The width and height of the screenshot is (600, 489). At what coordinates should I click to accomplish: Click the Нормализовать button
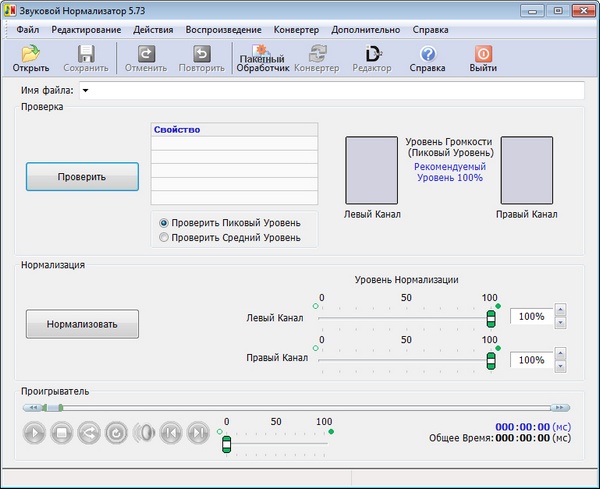82,324
